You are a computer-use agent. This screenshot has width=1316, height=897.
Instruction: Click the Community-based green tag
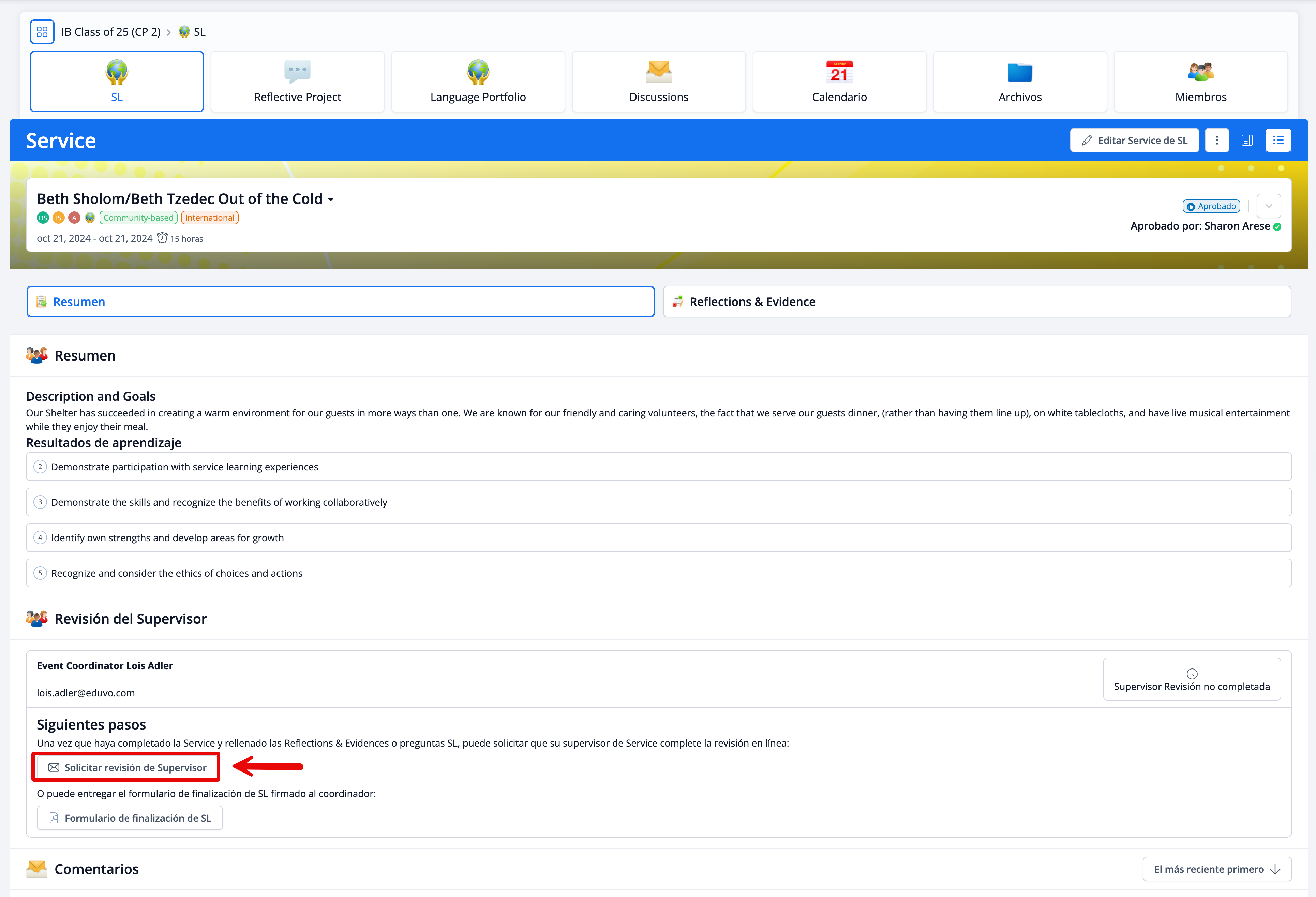coord(138,218)
